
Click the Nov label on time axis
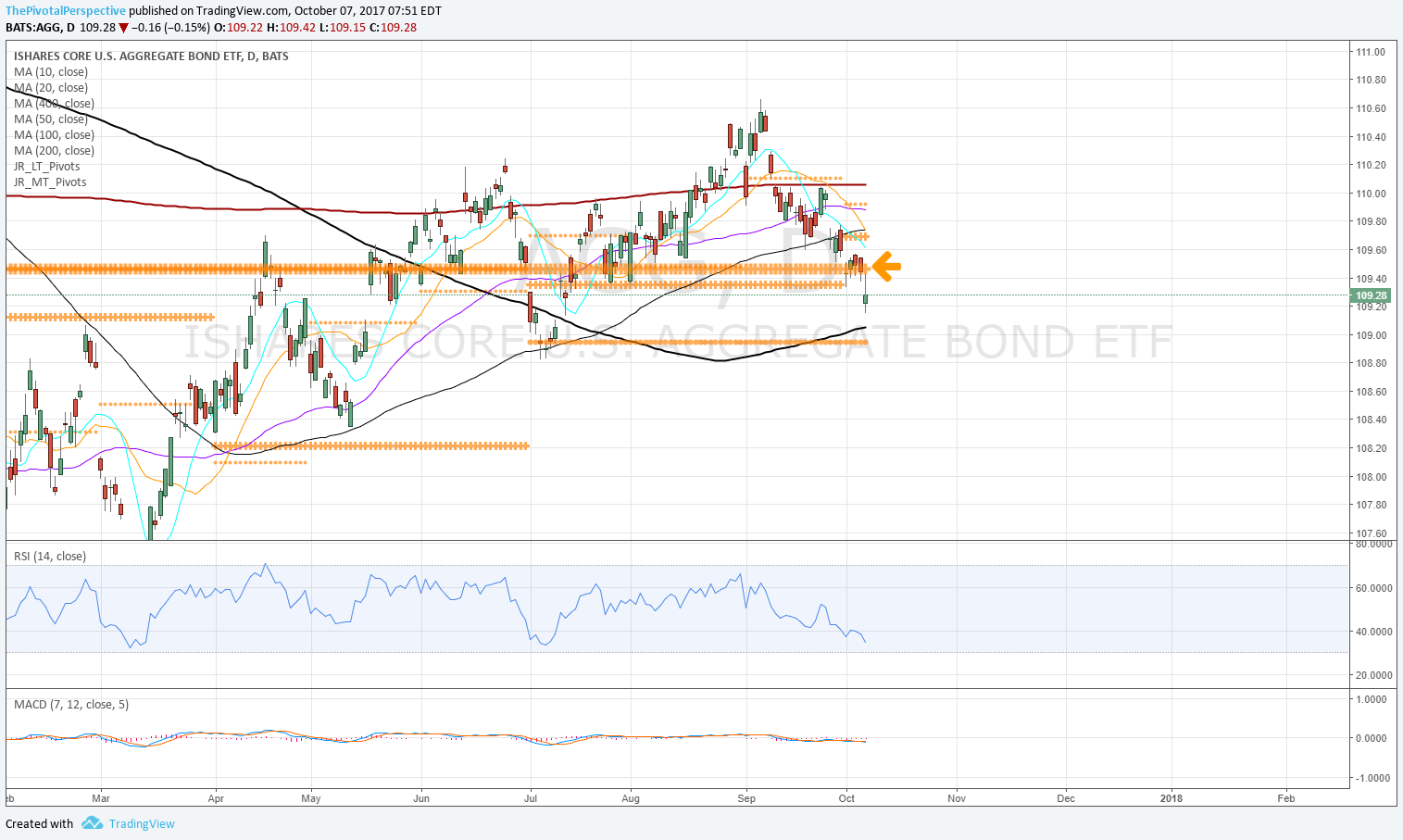click(957, 797)
